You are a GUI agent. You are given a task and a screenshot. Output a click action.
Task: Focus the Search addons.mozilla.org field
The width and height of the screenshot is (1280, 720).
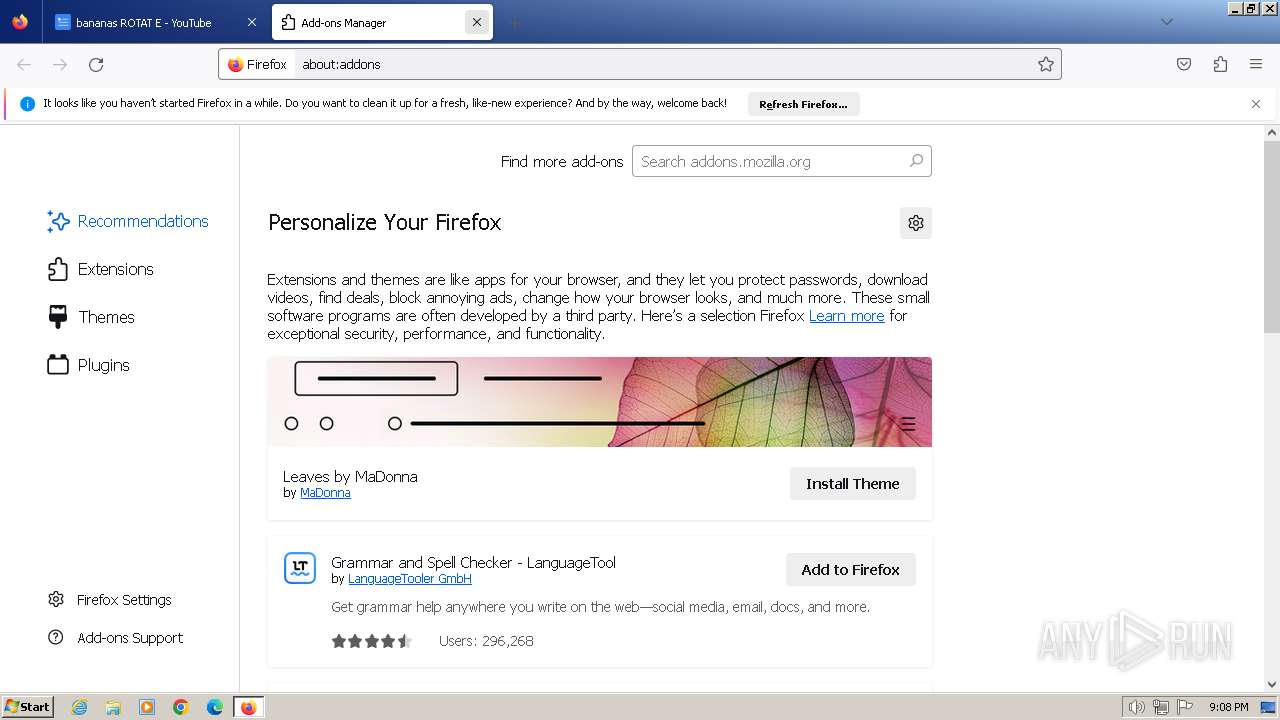(781, 161)
